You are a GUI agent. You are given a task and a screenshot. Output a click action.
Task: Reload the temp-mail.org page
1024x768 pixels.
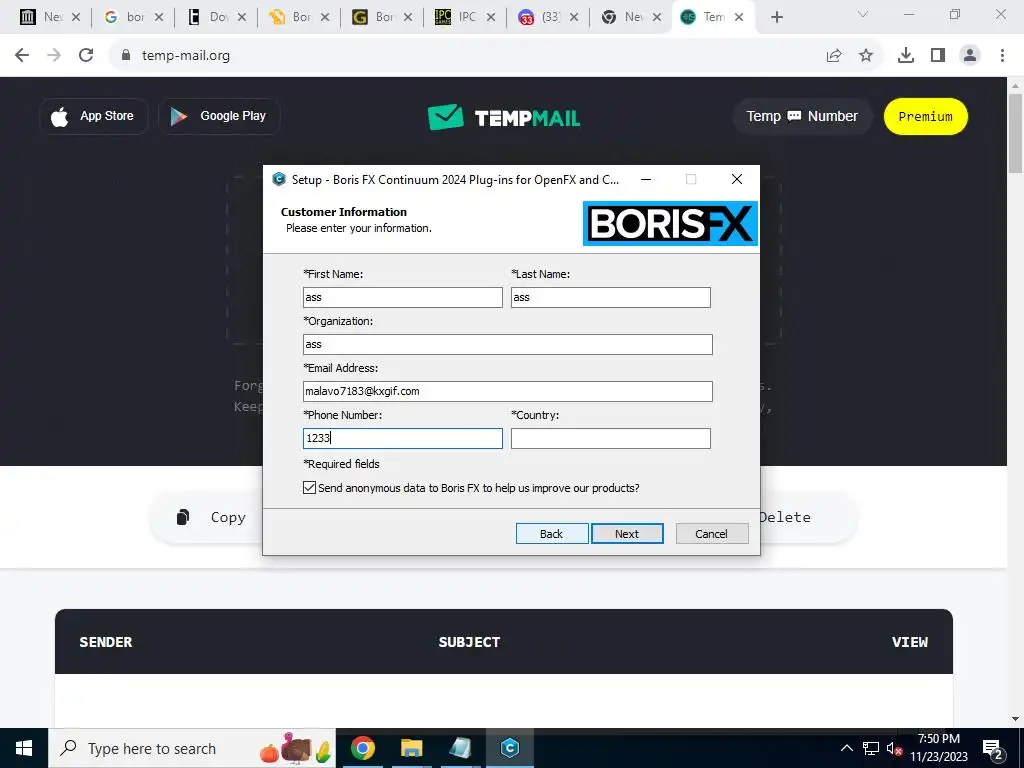click(x=86, y=56)
